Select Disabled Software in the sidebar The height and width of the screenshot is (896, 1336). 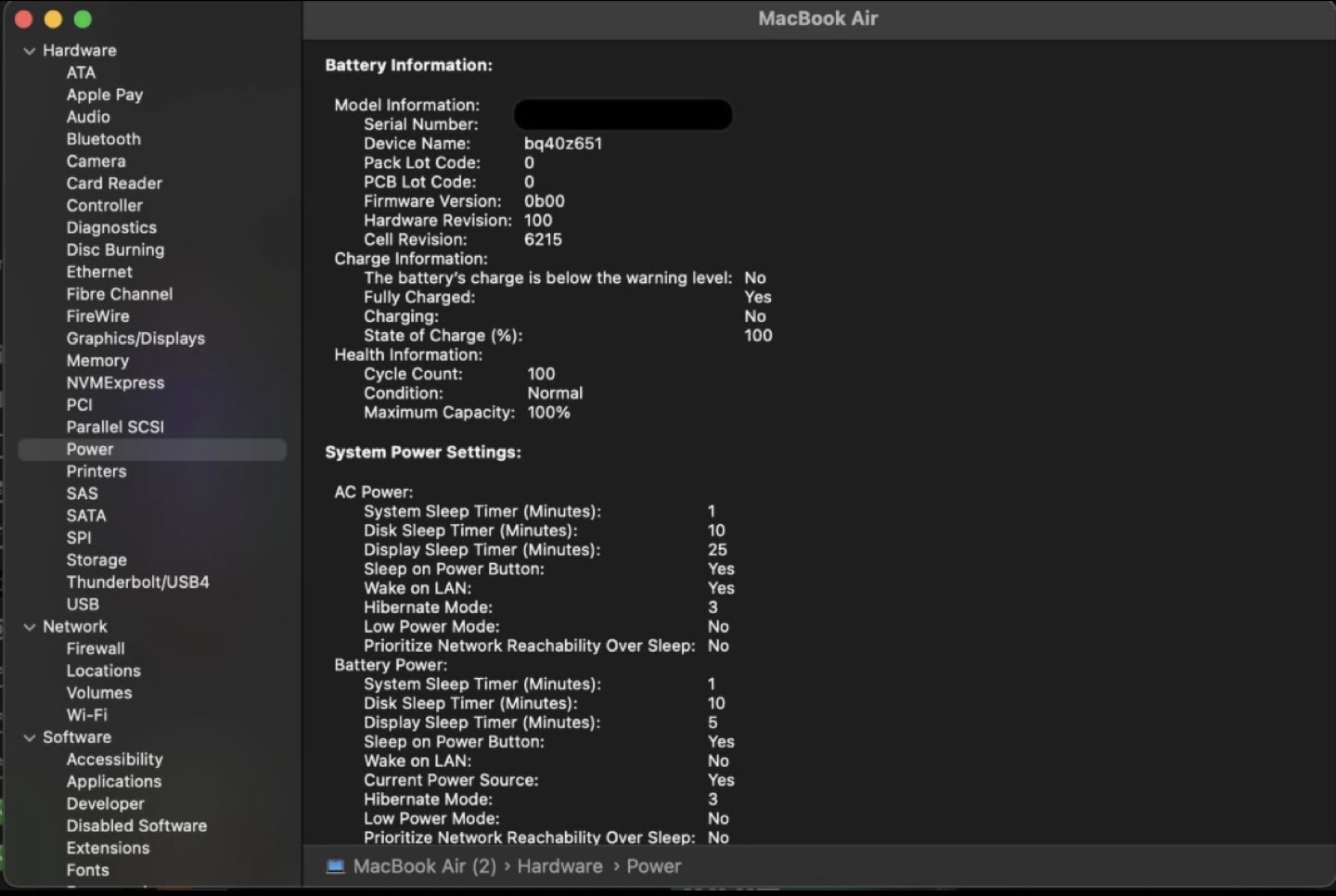(136, 826)
